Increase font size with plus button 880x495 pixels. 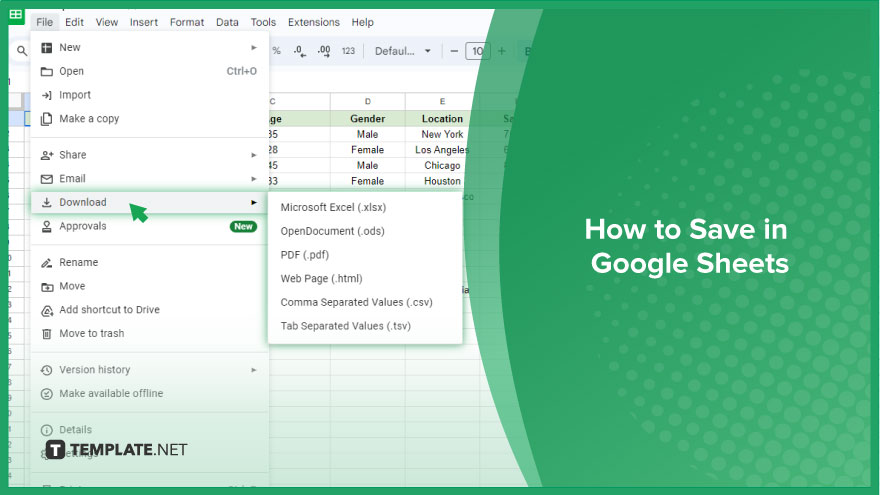click(502, 51)
